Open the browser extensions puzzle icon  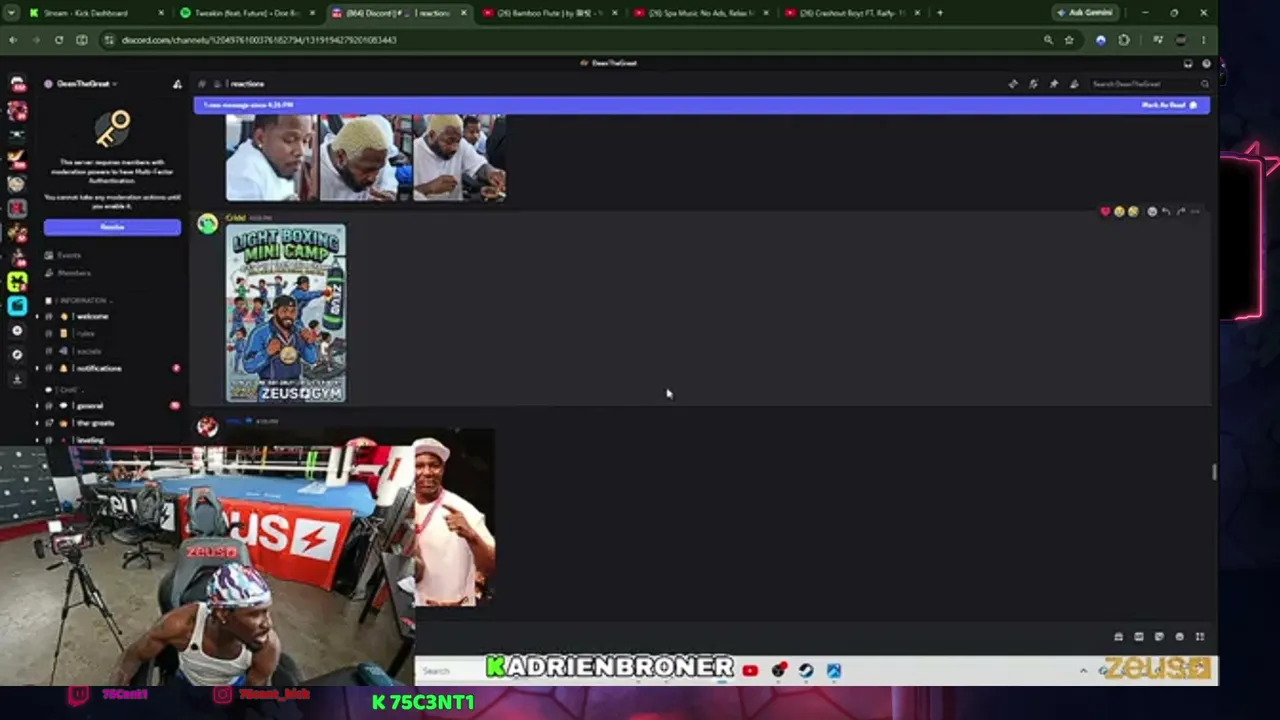(x=1124, y=40)
